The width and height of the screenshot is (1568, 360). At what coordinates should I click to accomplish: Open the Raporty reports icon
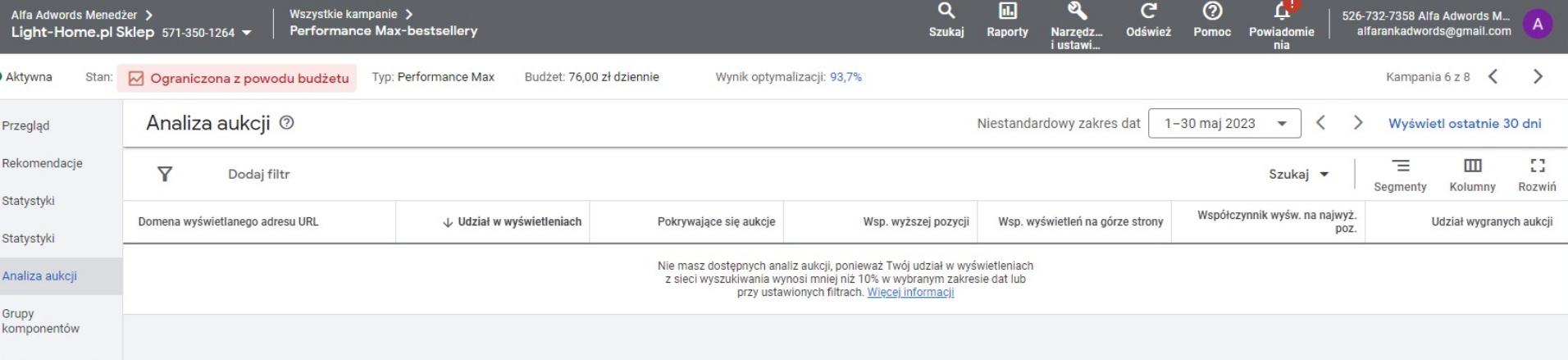pyautogui.click(x=1007, y=11)
